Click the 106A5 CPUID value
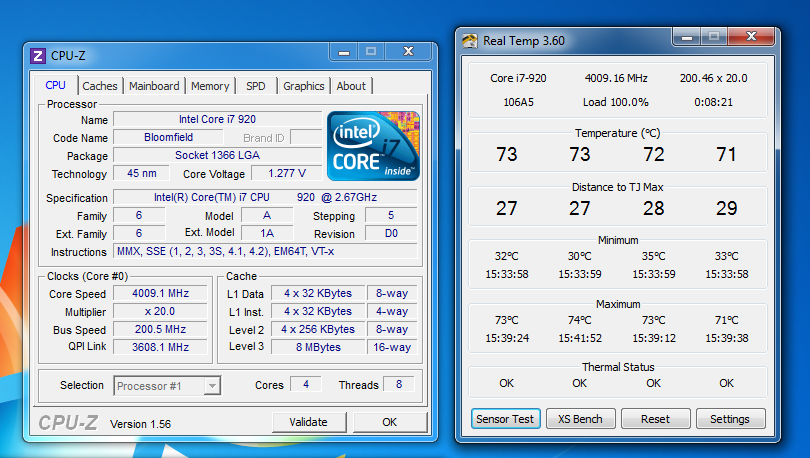Viewport: 810px width, 458px height. coord(518,102)
